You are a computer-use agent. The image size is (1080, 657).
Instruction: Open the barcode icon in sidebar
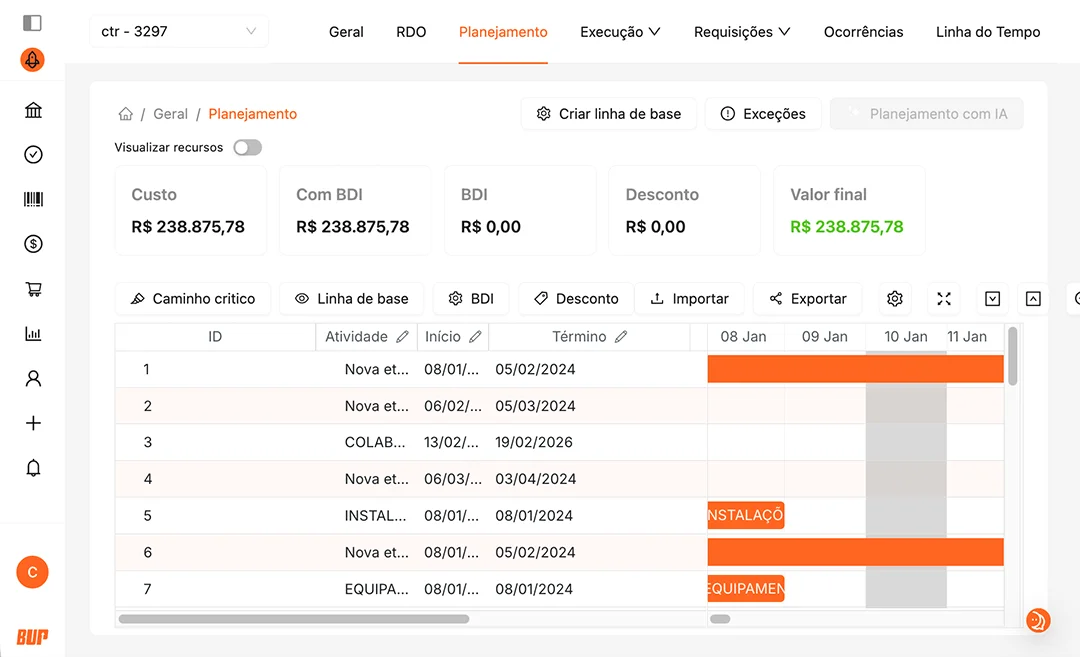33,199
